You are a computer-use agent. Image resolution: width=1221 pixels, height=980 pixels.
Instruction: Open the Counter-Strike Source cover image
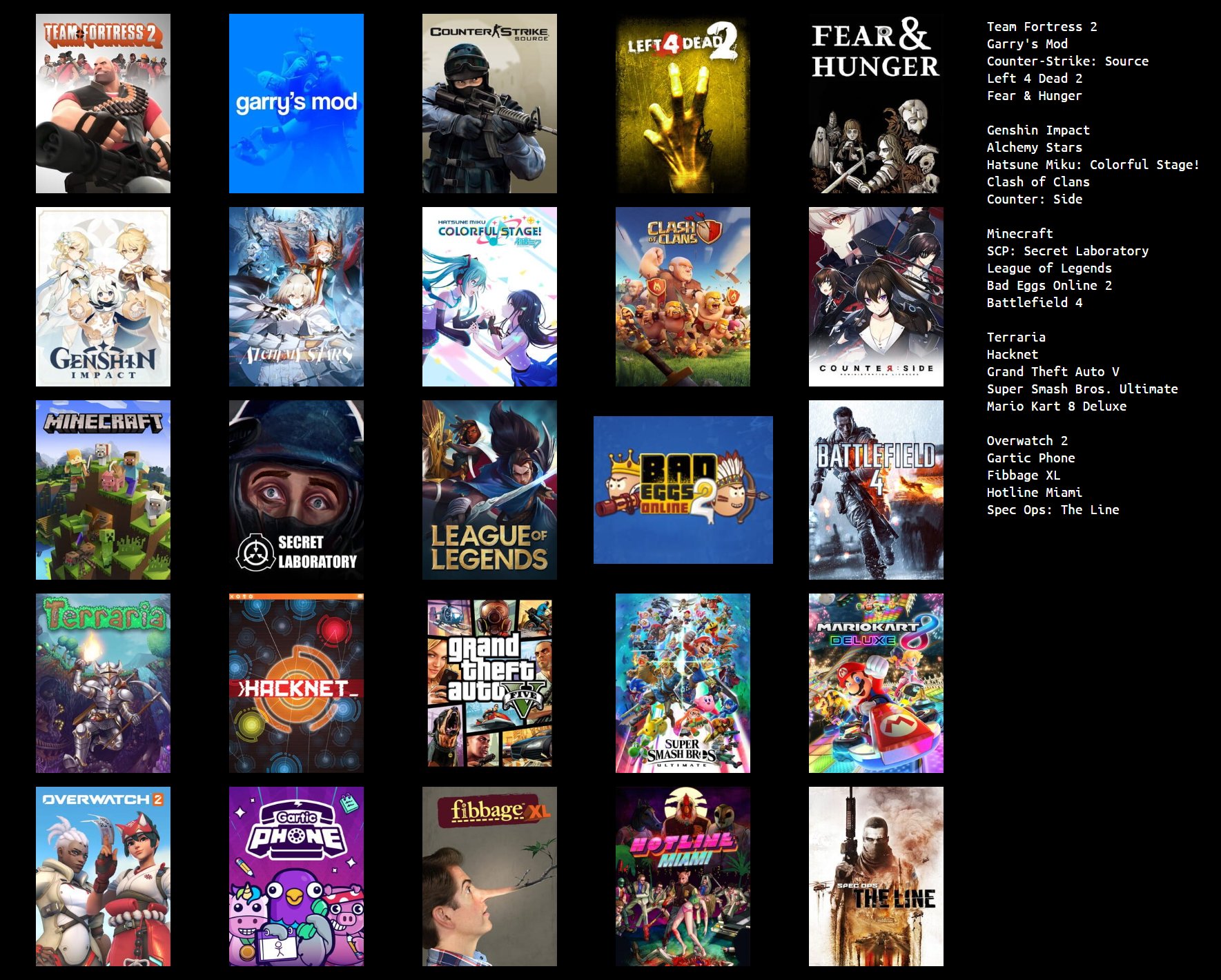489,104
